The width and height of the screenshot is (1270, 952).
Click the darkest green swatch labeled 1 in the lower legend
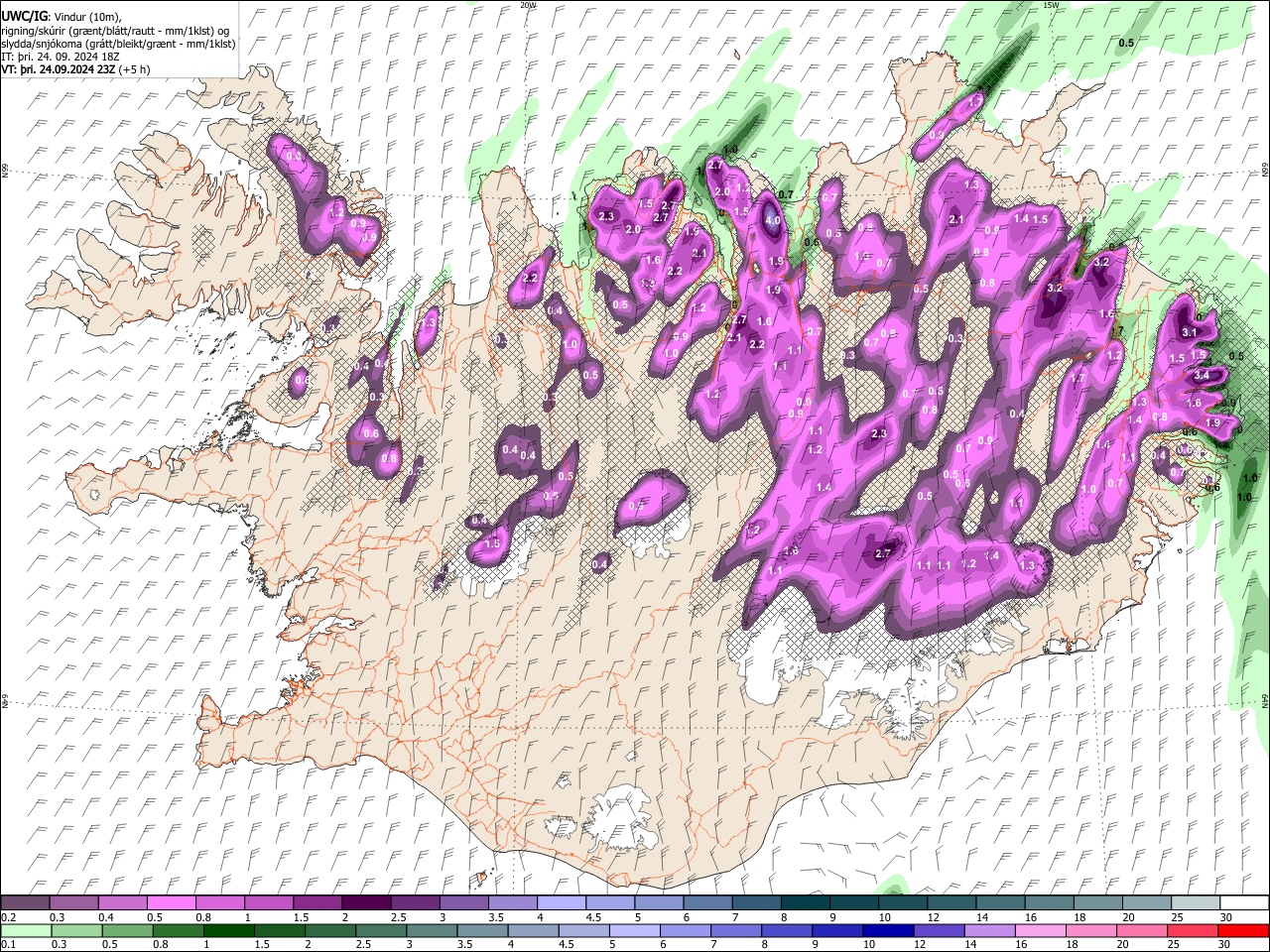tap(229, 931)
